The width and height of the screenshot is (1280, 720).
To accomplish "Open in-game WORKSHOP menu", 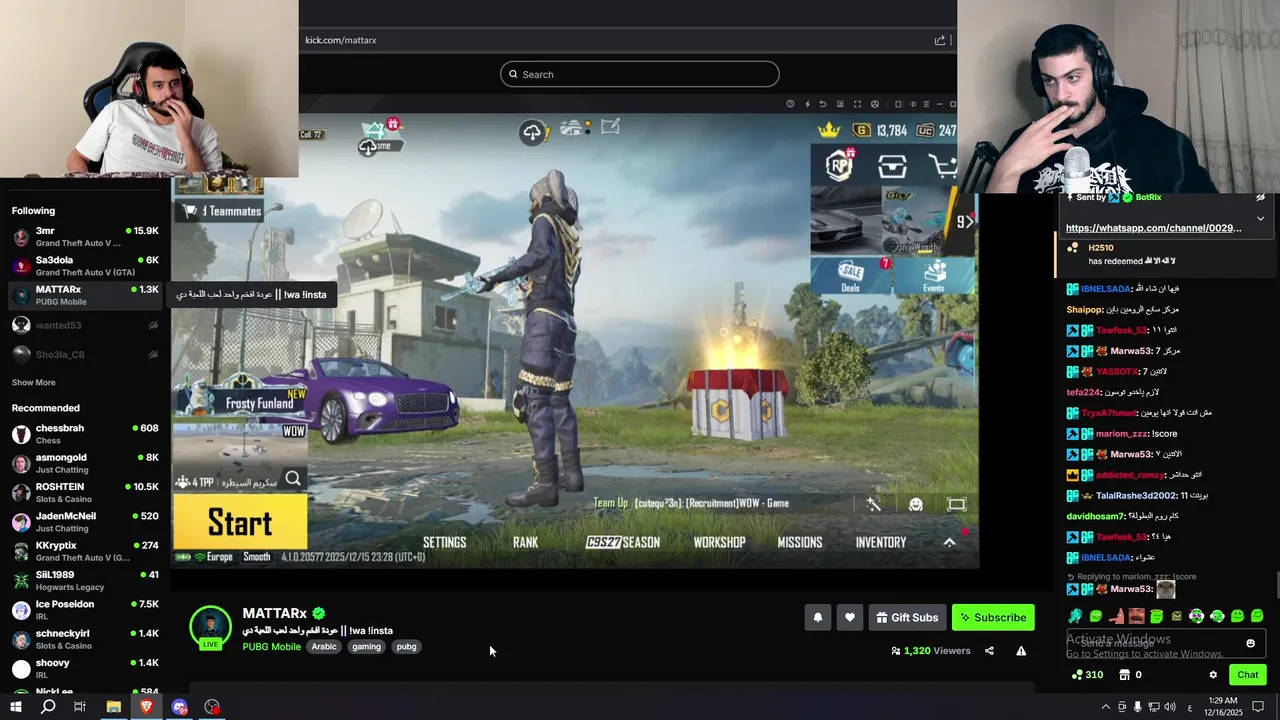I will (719, 542).
